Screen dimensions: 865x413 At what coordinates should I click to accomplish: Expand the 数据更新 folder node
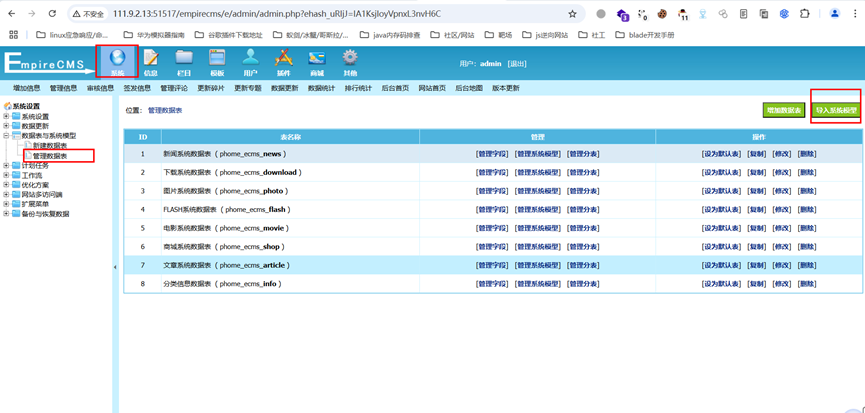(6, 126)
